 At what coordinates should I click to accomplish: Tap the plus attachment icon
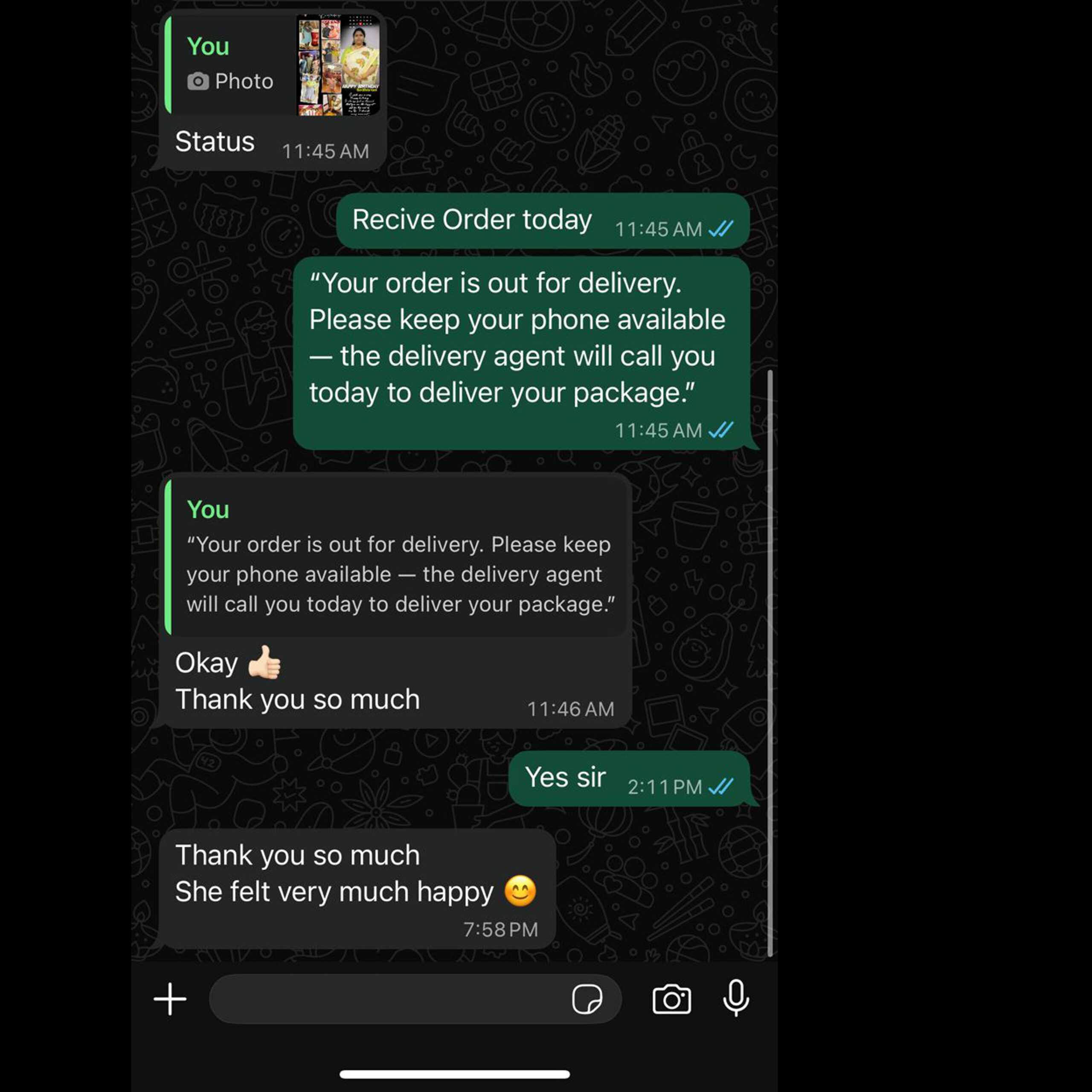click(x=170, y=999)
